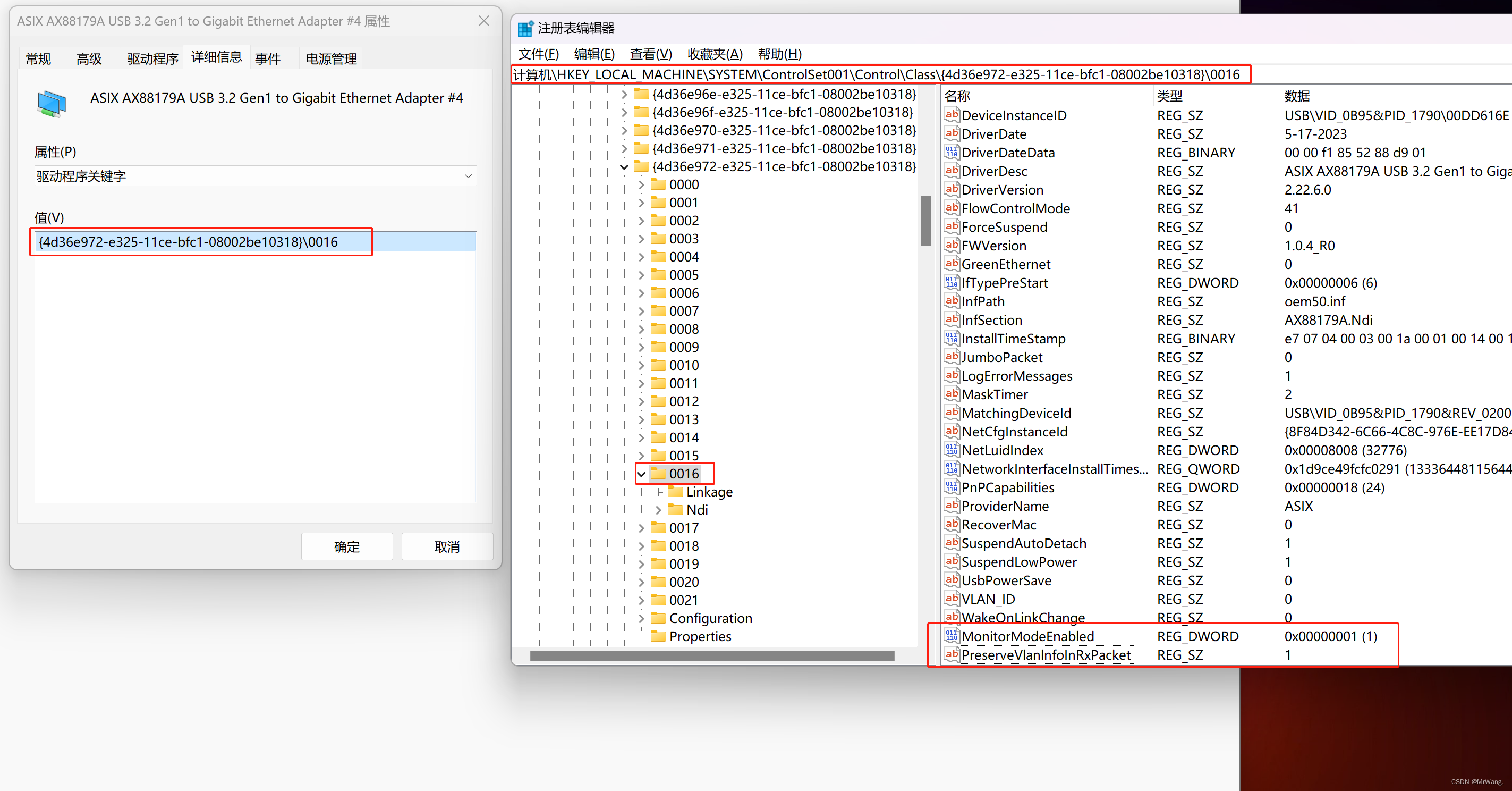Screen dimensions: 1512x791
Task: Click the FlowControlMode value icon
Action: tap(952, 208)
